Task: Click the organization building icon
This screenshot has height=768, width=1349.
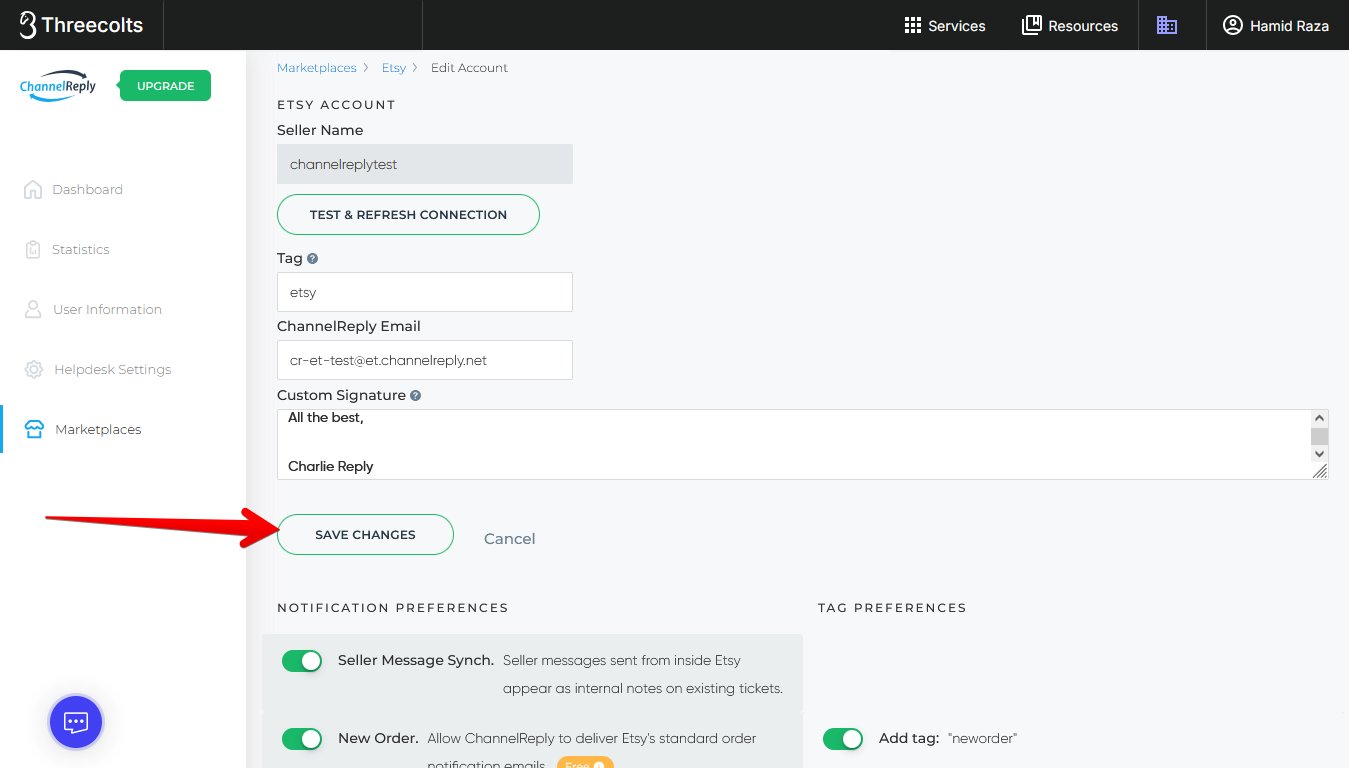Action: 1167,25
